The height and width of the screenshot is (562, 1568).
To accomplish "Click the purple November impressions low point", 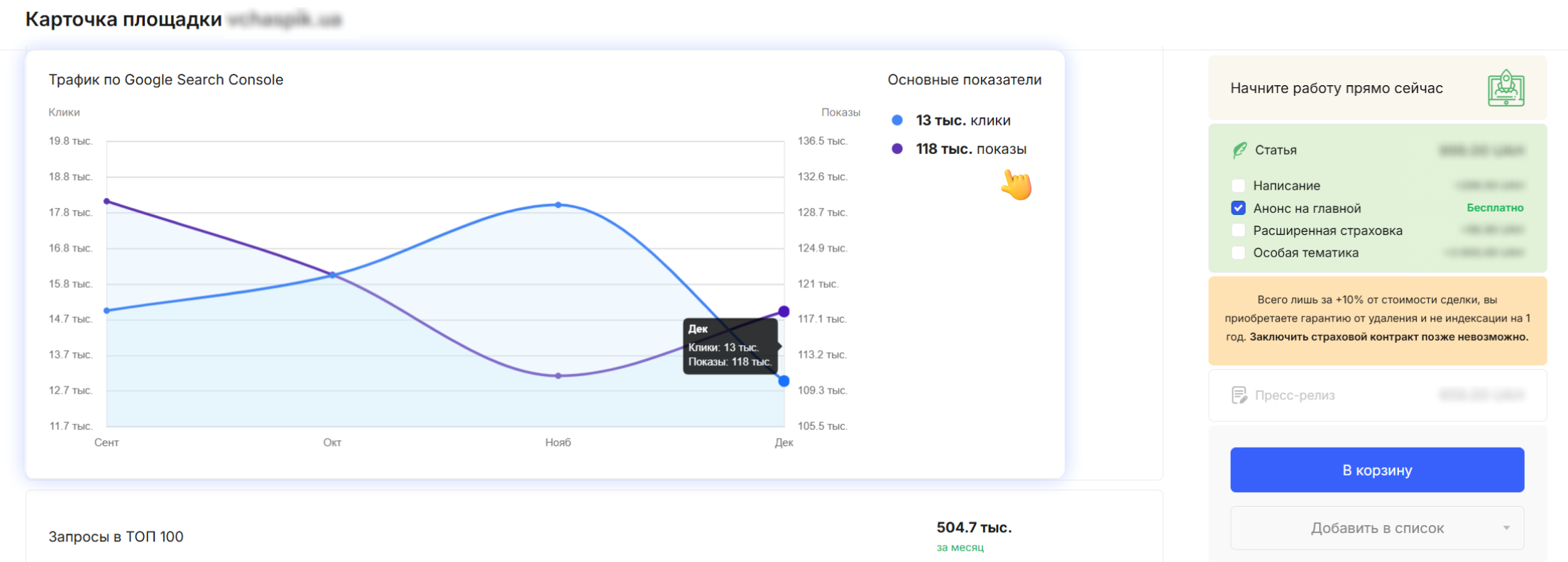I will tap(559, 376).
